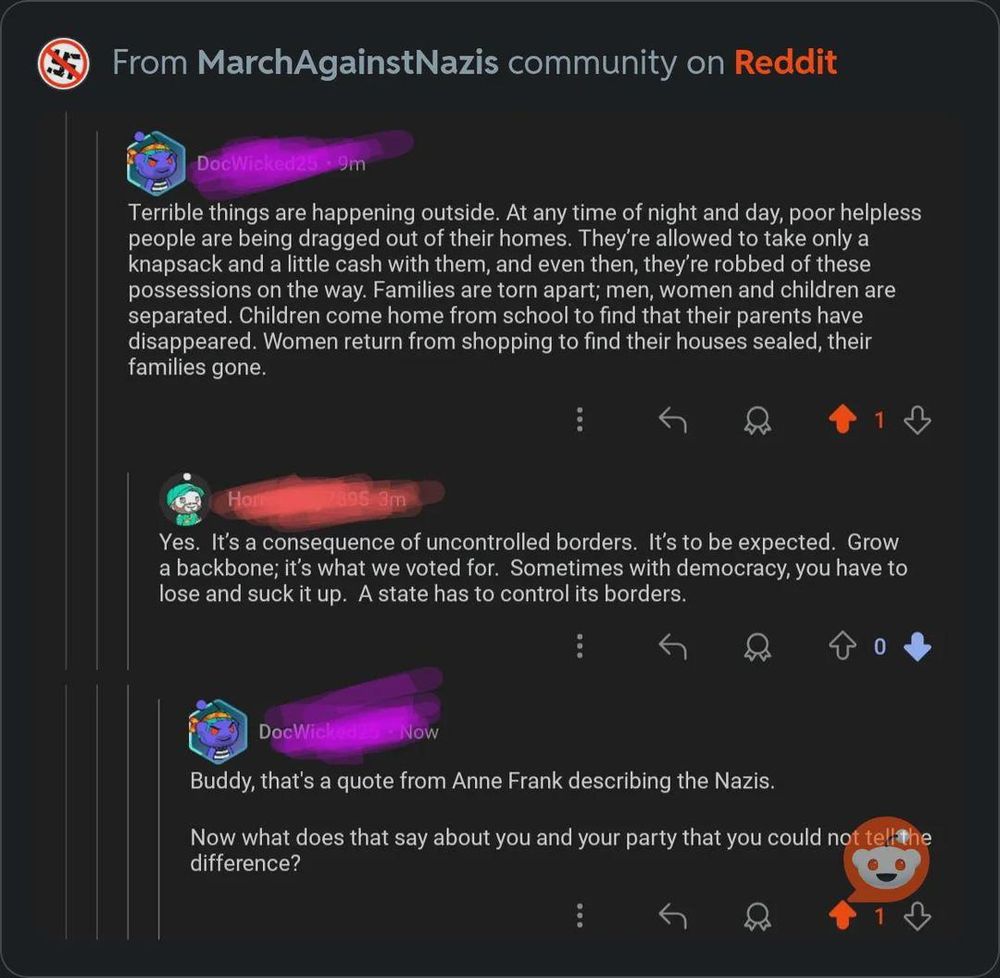View the blue avatar of the first commenter
The width and height of the screenshot is (1000, 978).
pos(156,163)
